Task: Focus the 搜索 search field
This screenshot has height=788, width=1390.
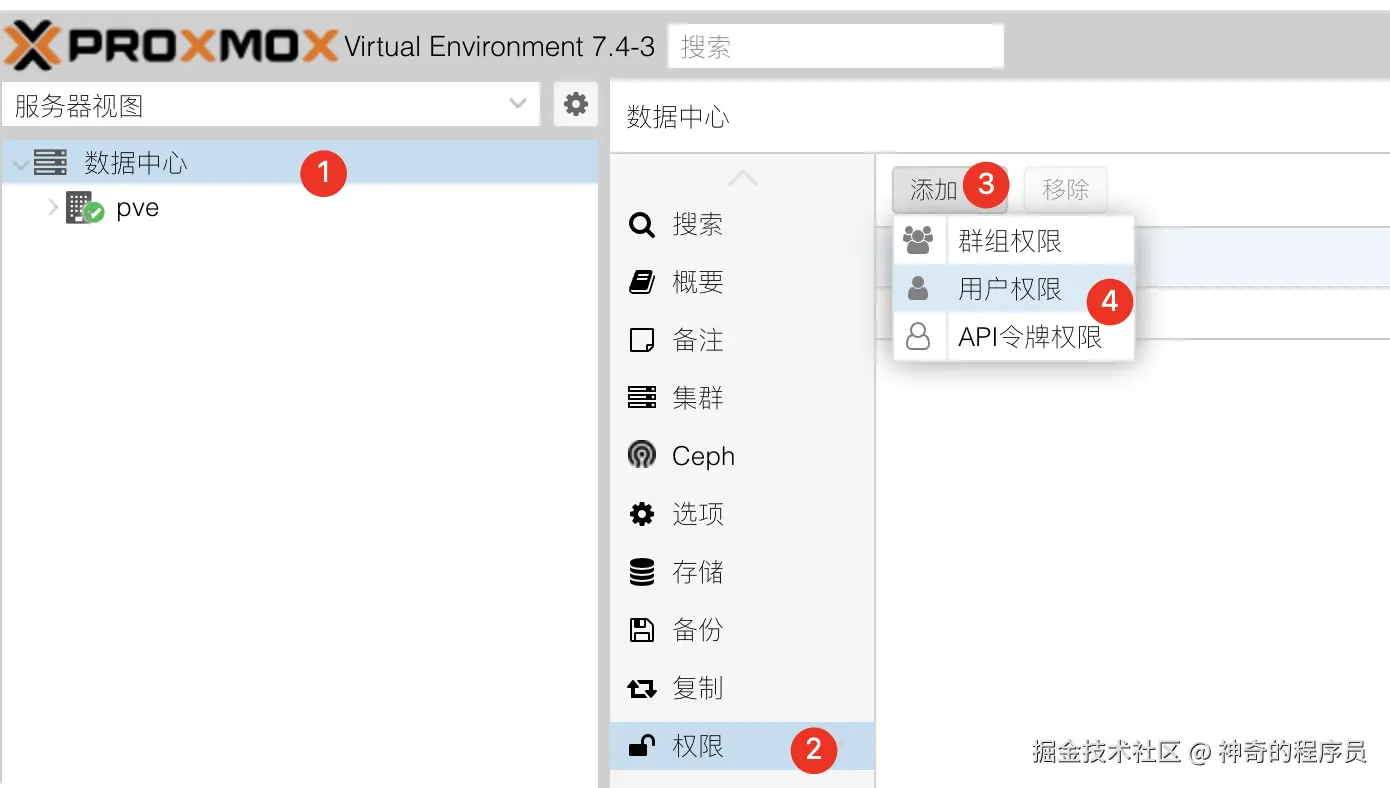Action: click(835, 46)
